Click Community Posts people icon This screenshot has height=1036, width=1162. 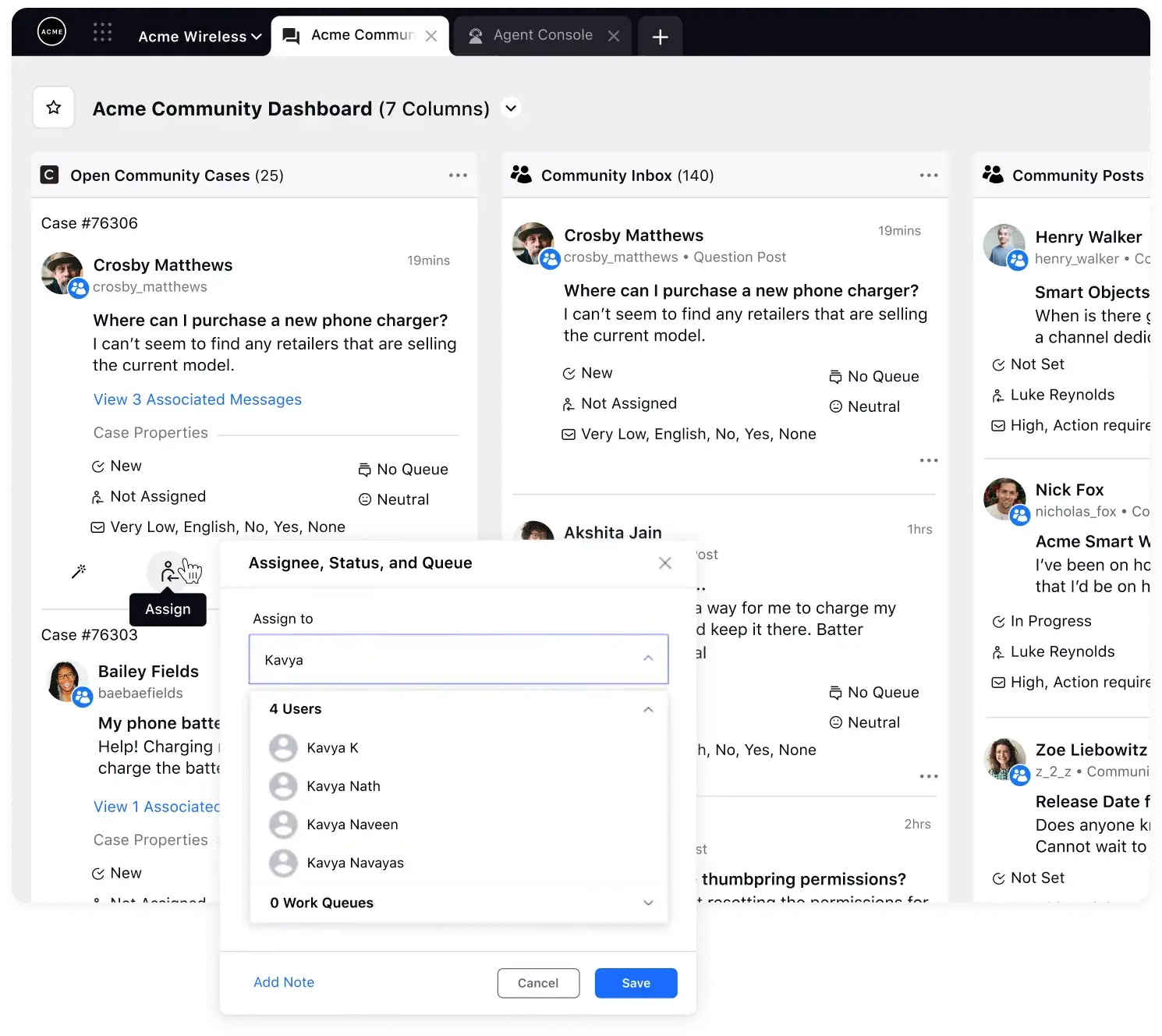tap(993, 174)
